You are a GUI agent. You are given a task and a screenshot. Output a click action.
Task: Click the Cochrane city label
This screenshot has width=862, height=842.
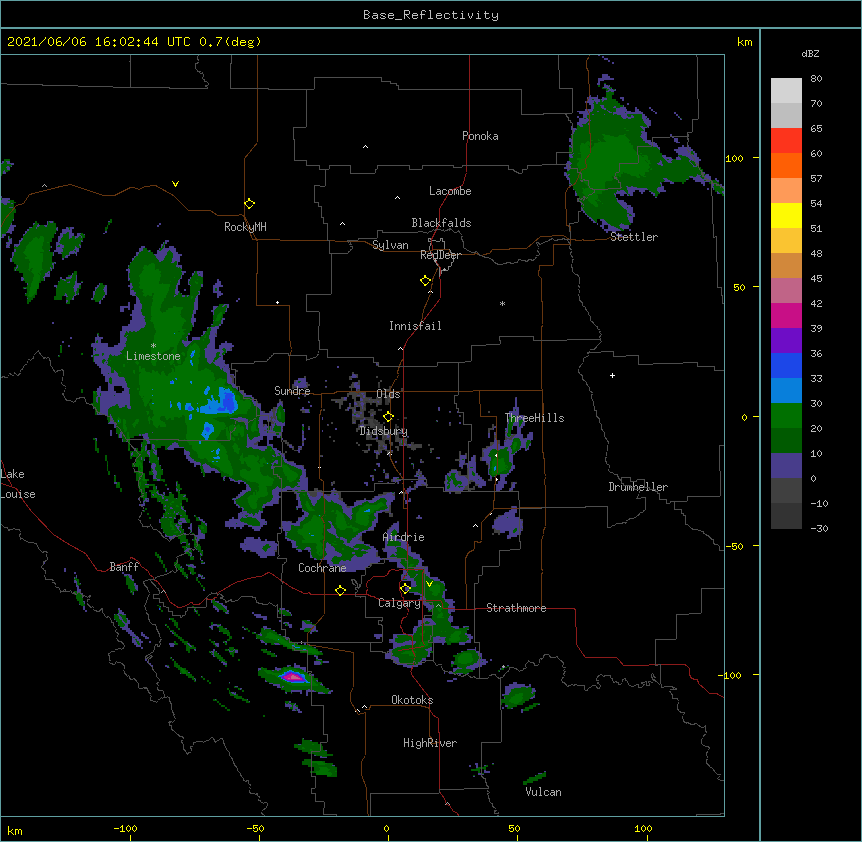pyautogui.click(x=322, y=568)
